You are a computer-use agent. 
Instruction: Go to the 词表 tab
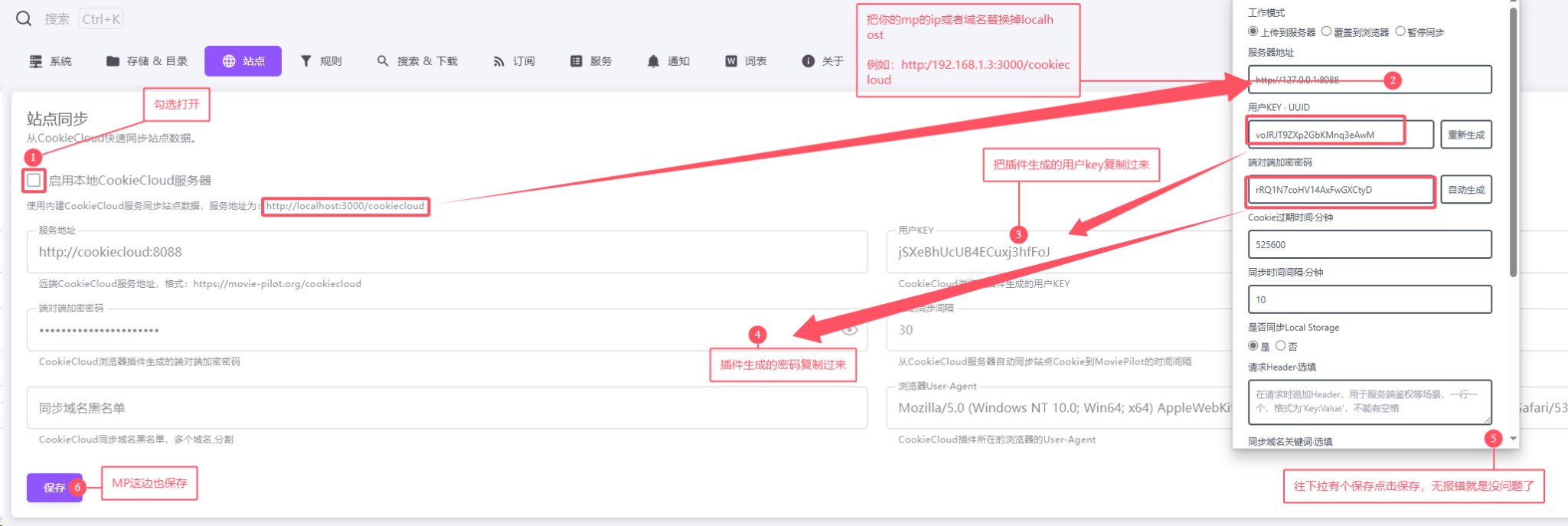746,61
